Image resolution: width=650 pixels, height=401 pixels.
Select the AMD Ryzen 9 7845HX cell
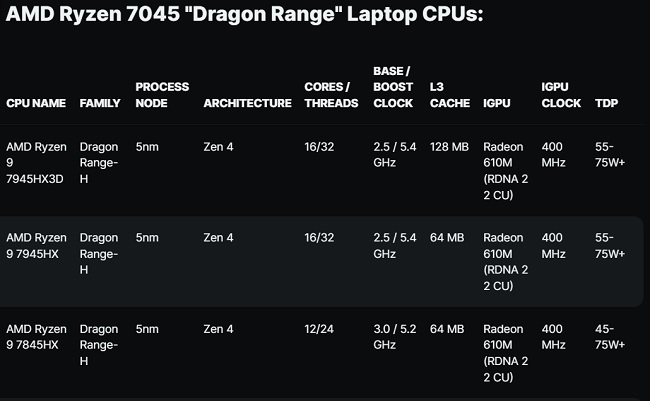(36, 336)
